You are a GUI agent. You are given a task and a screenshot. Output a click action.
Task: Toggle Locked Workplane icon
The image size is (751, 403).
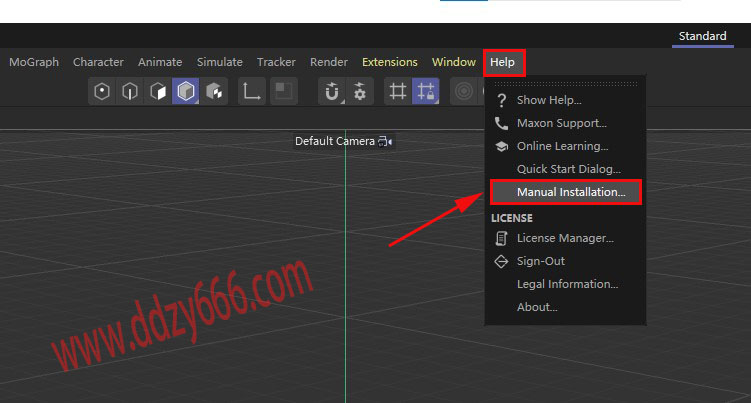click(426, 91)
